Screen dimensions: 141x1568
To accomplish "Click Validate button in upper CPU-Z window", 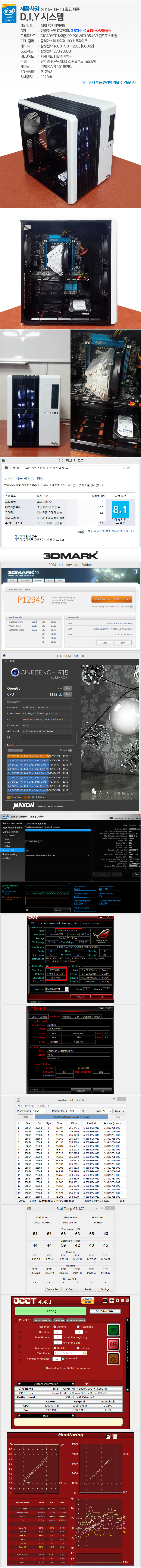I will (81, 996).
